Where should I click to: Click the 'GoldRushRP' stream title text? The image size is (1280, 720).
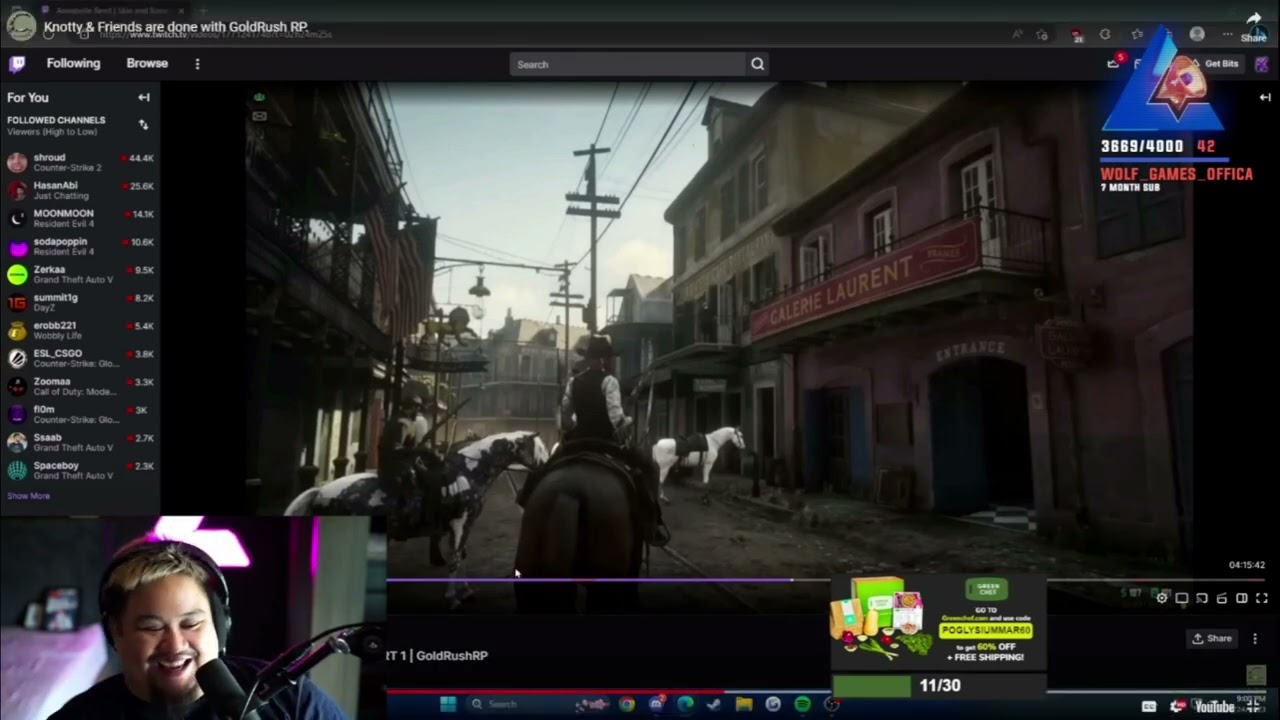click(452, 655)
